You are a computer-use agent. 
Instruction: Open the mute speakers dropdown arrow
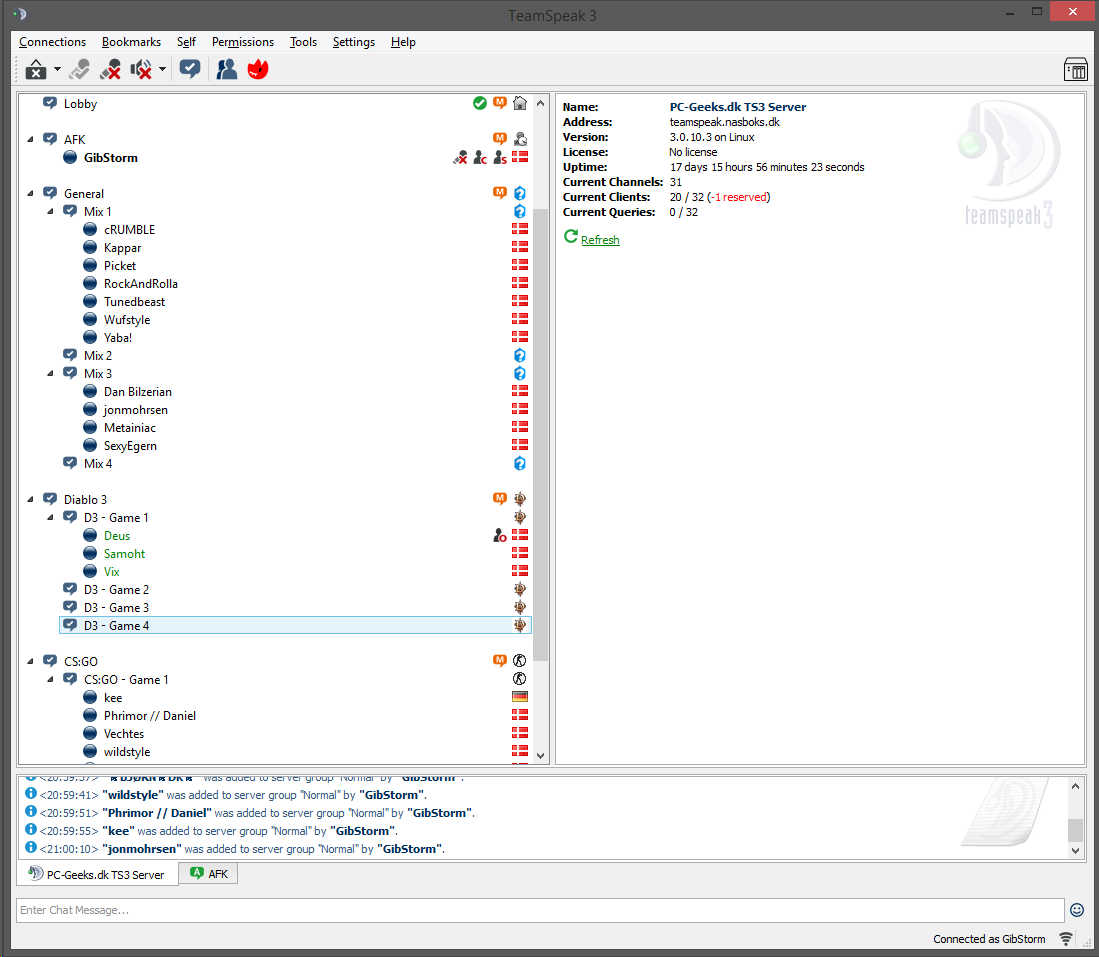coord(162,69)
